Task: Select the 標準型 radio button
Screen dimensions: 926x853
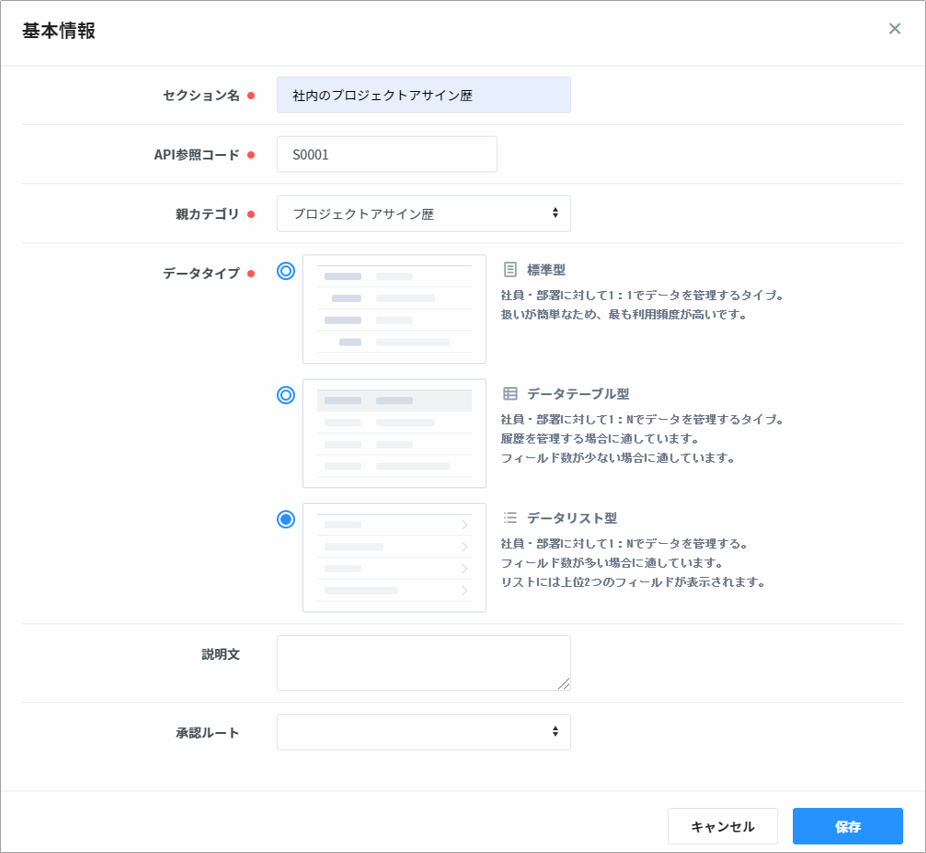Action: click(x=286, y=271)
